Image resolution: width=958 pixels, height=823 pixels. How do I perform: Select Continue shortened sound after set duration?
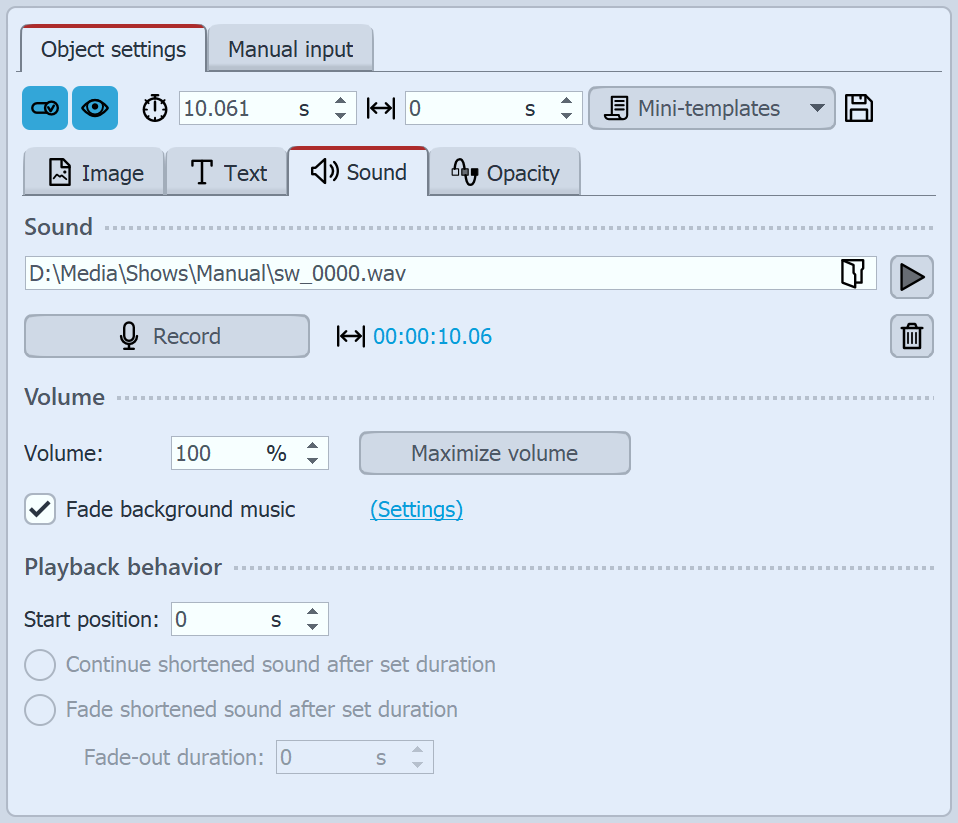tap(40, 664)
